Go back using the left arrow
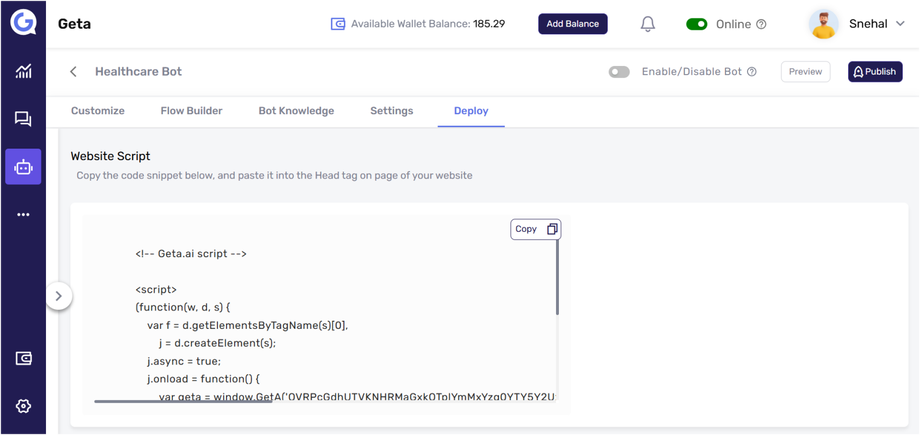The width and height of the screenshot is (920, 435). click(x=73, y=72)
